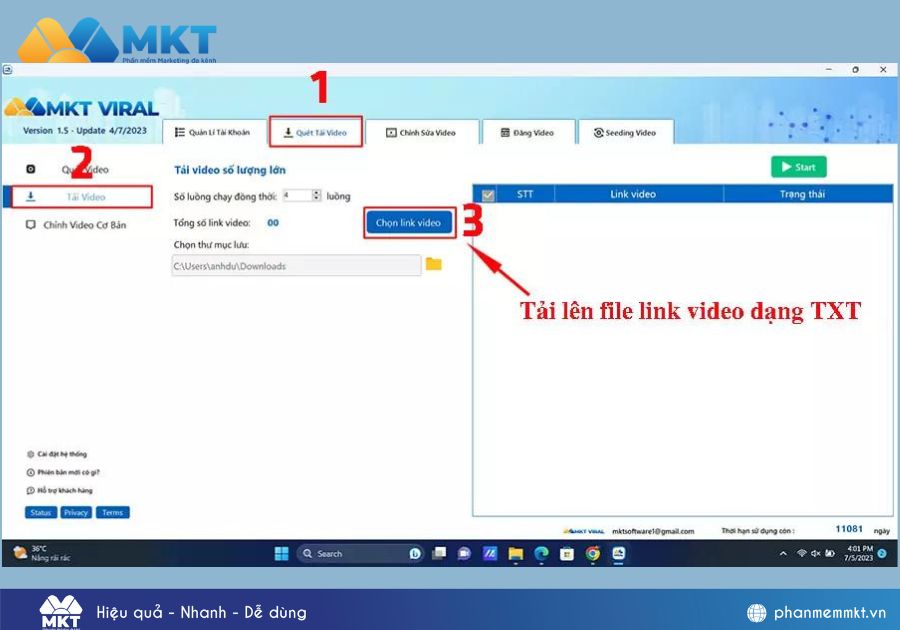Open folder browse icon for save path
Viewport: 900px width, 630px height.
(433, 265)
